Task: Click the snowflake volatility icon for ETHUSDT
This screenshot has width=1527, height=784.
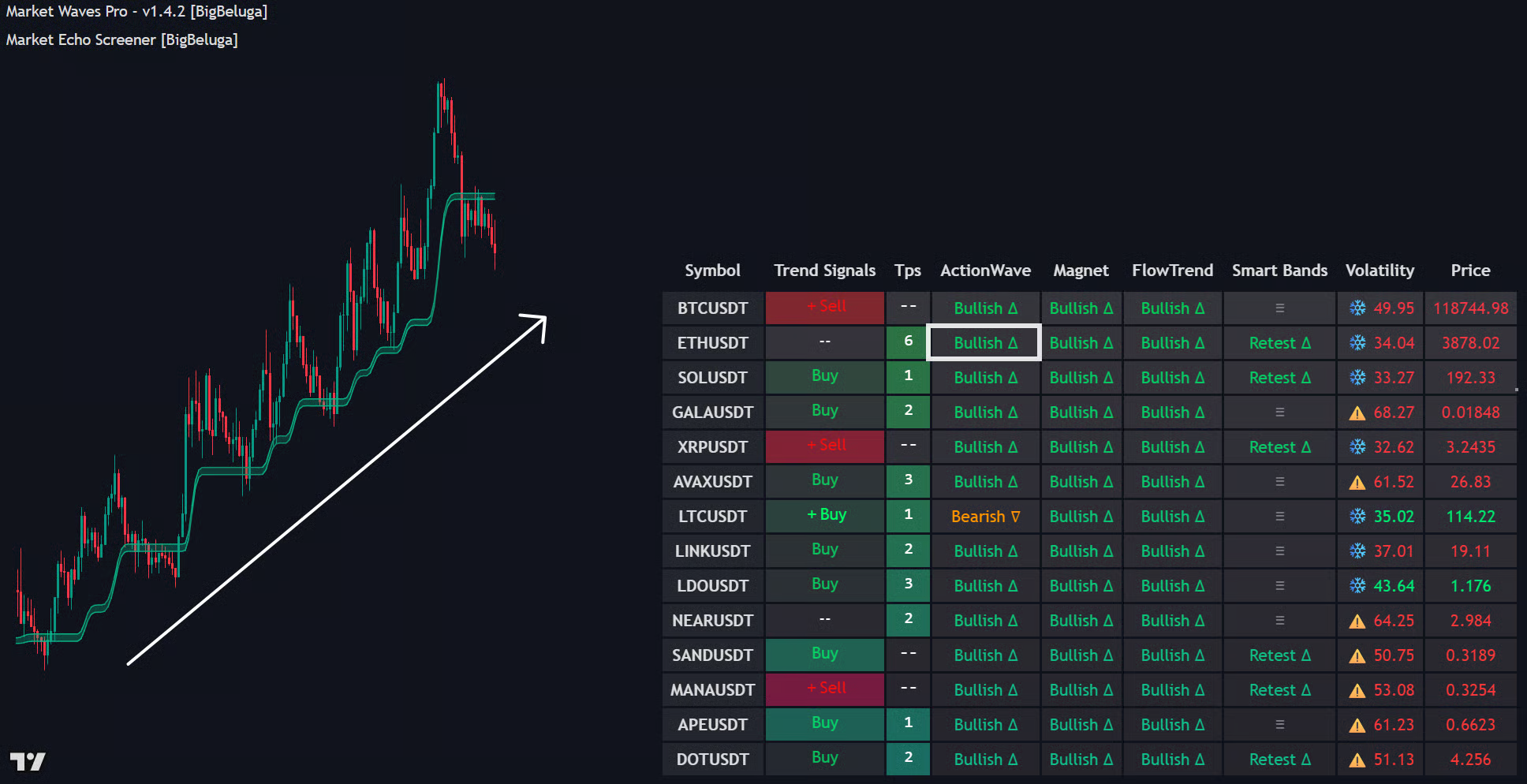Action: tap(1357, 343)
